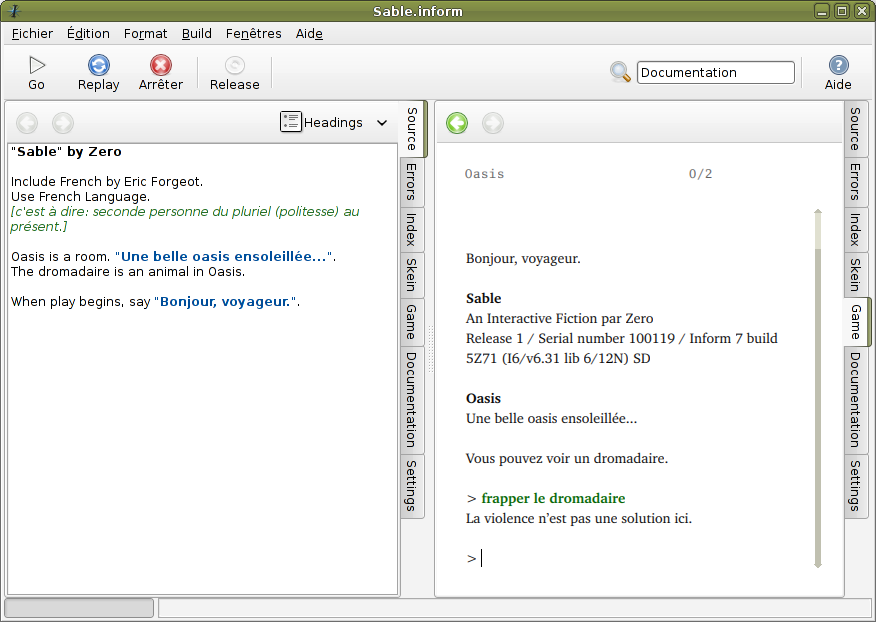
Task: Click the magnifying glass search icon
Action: pos(620,72)
